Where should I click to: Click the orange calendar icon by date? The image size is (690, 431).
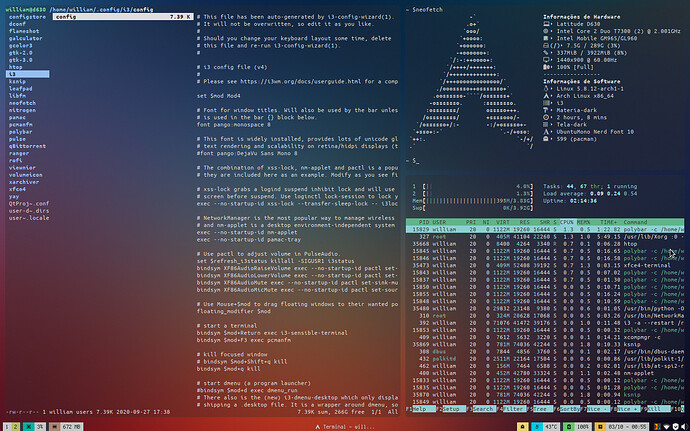601,427
